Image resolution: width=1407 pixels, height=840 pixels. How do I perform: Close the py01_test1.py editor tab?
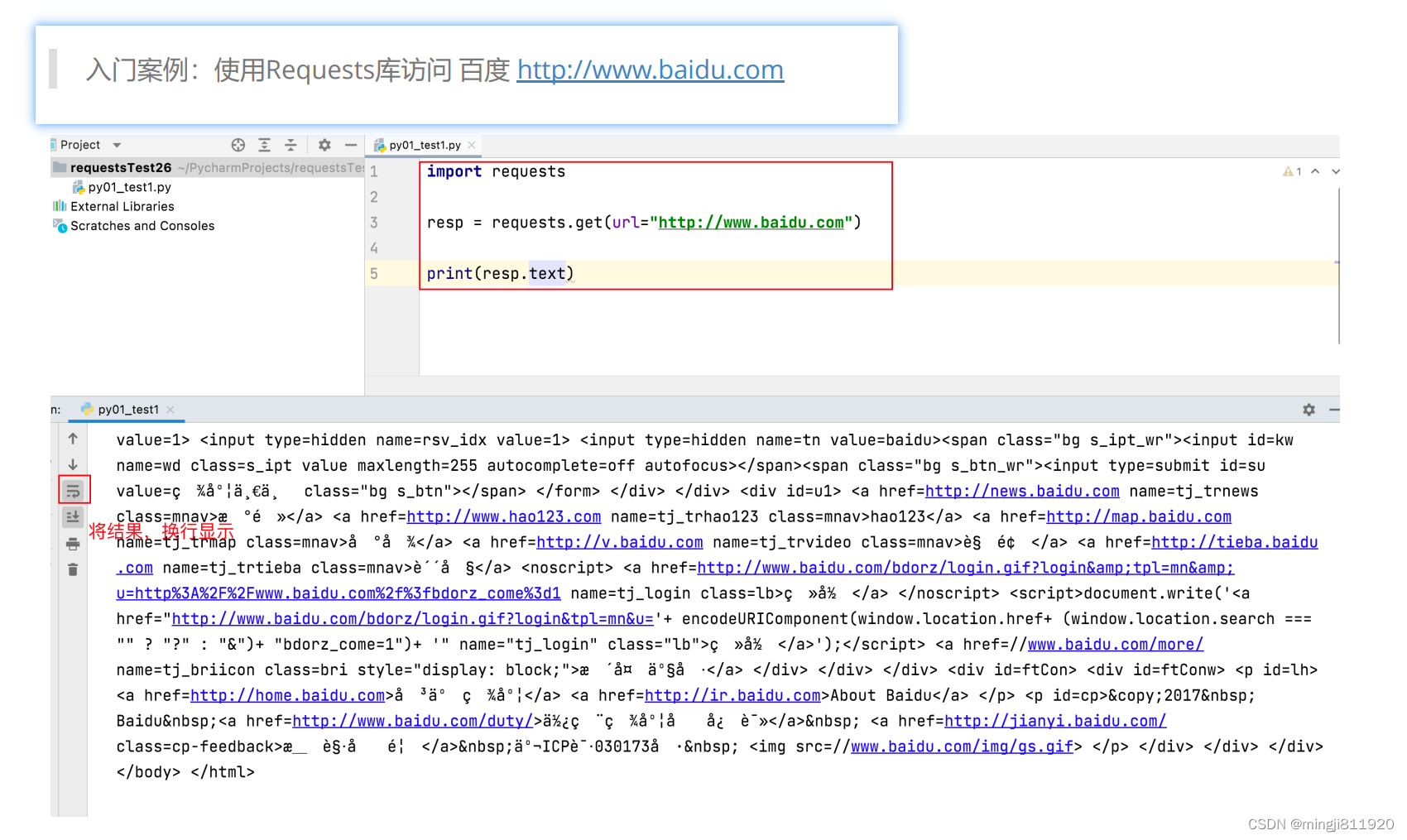click(x=472, y=145)
